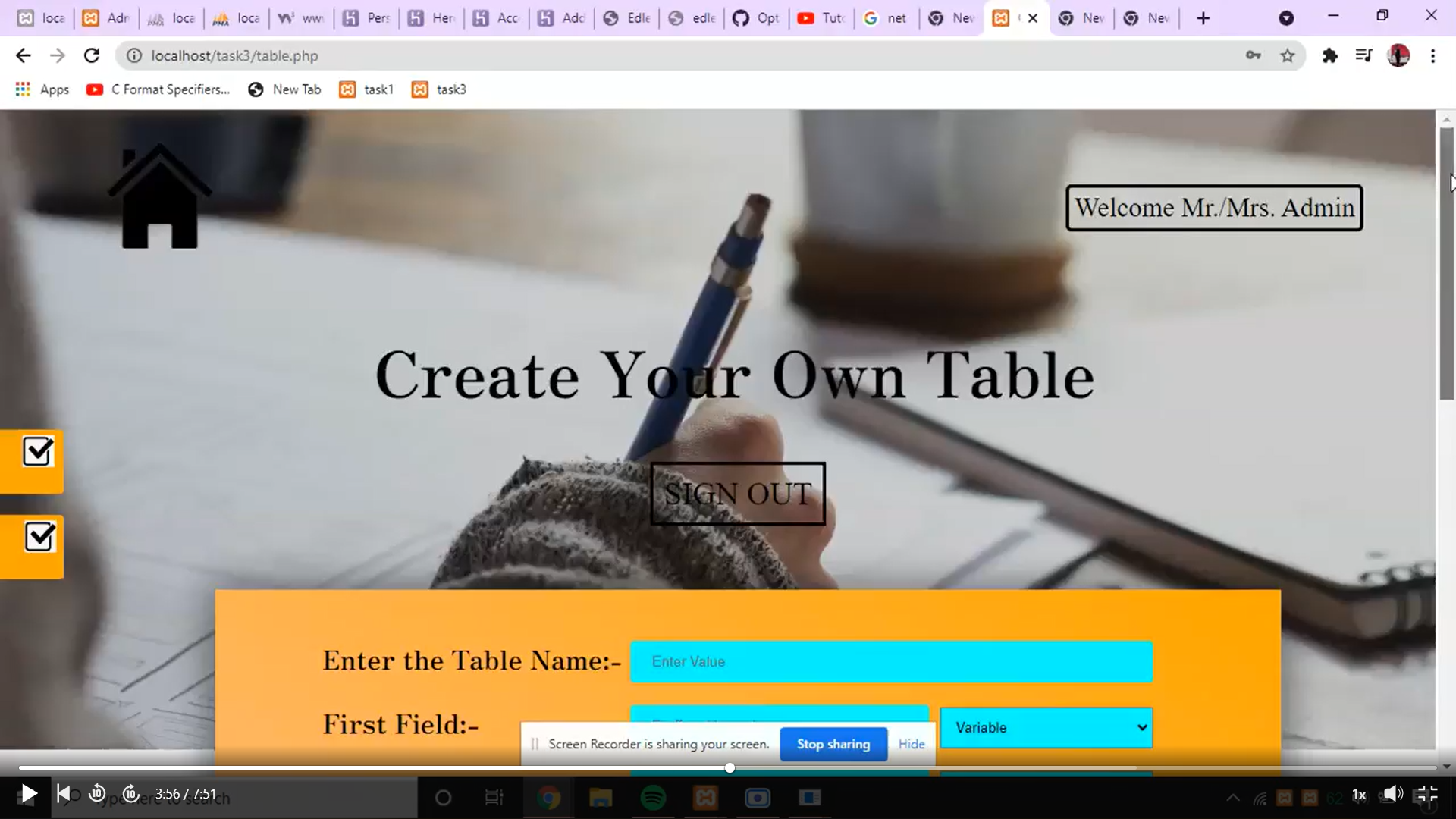Open Cortana circle on the taskbar
The width and height of the screenshot is (1456, 819).
(444, 798)
